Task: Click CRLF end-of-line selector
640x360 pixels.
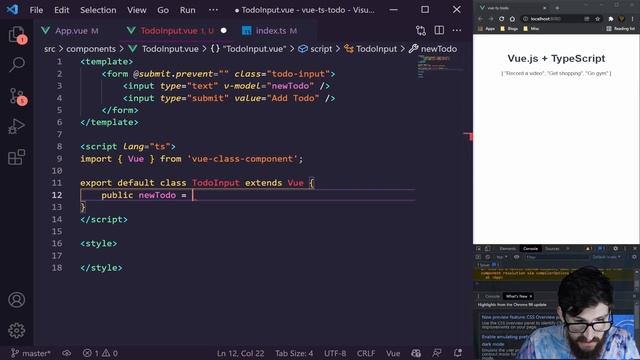Action: [366, 353]
